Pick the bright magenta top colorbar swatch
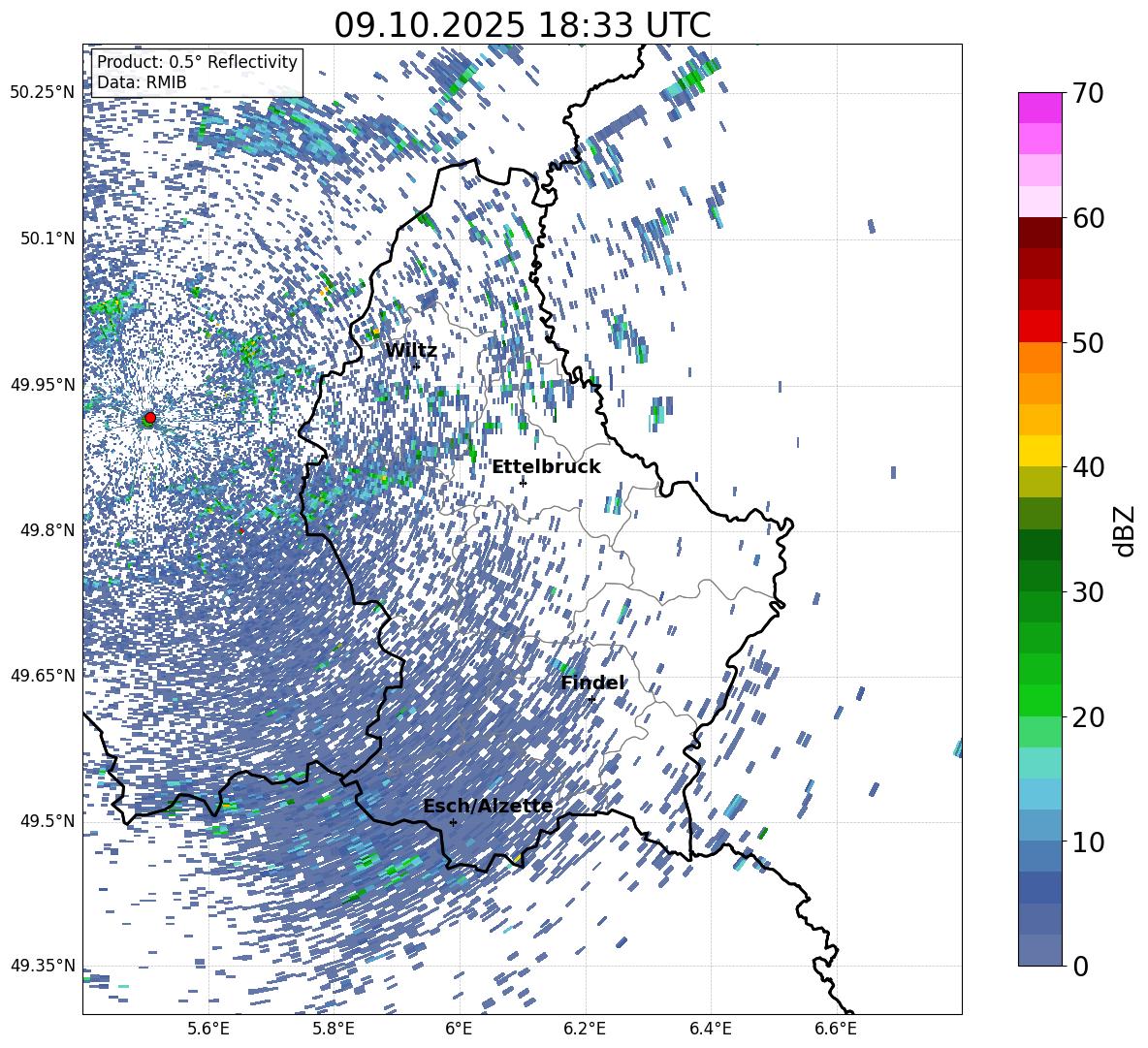Viewport: 1148px width, 1048px height. 1039,109
